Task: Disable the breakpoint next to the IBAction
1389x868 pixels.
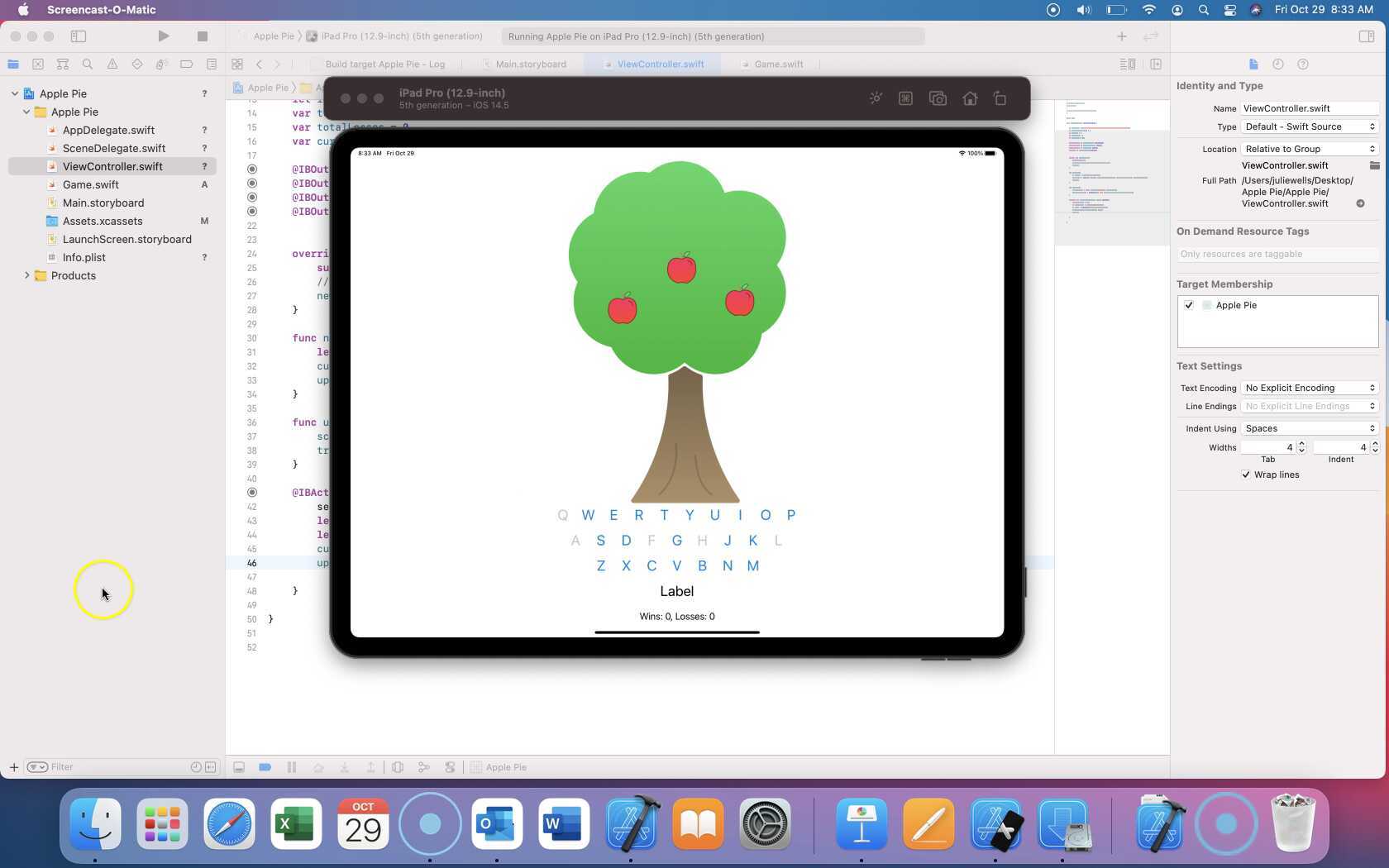Action: pos(251,492)
